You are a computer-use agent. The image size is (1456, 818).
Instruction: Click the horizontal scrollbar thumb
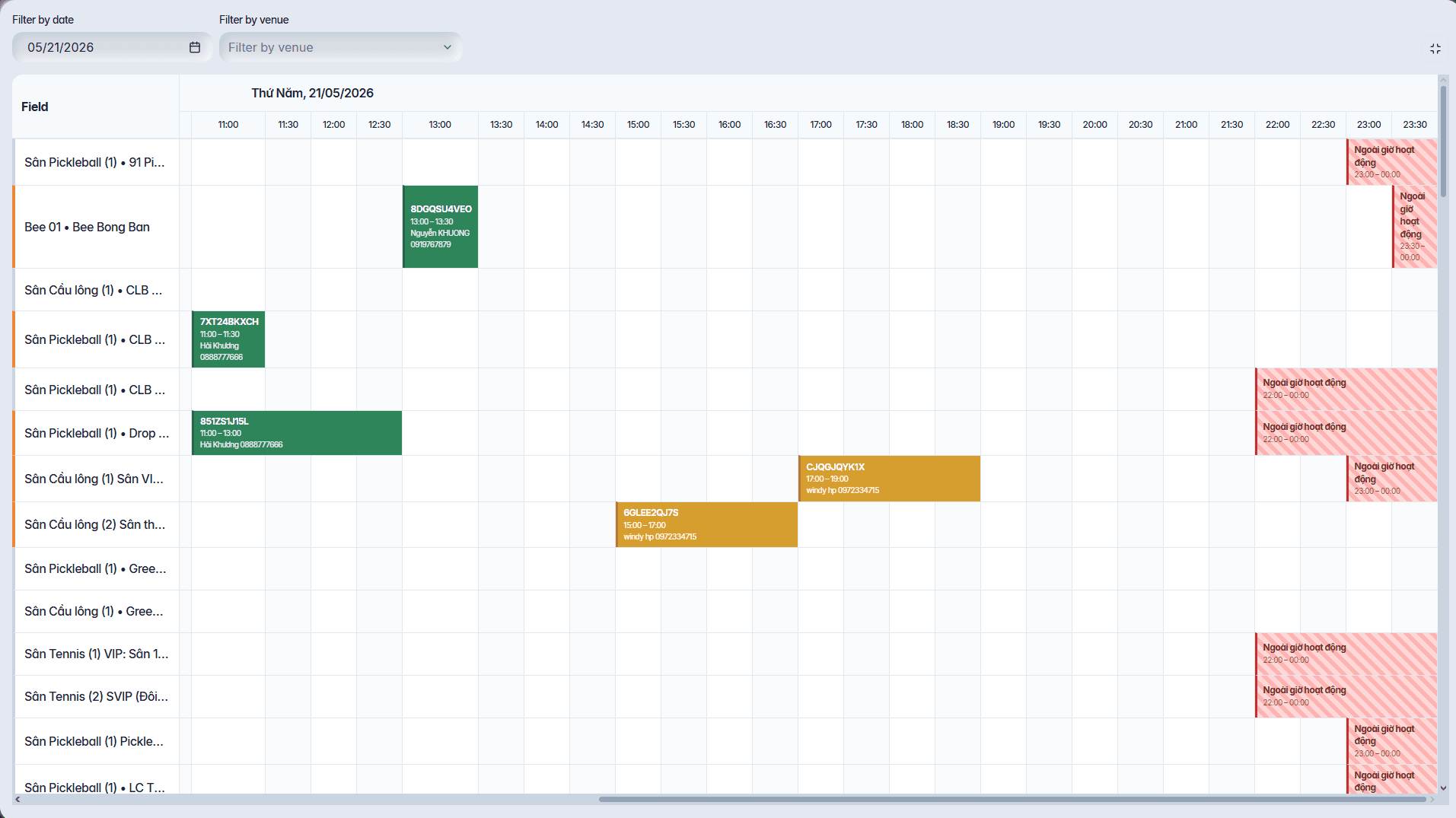(1012, 799)
